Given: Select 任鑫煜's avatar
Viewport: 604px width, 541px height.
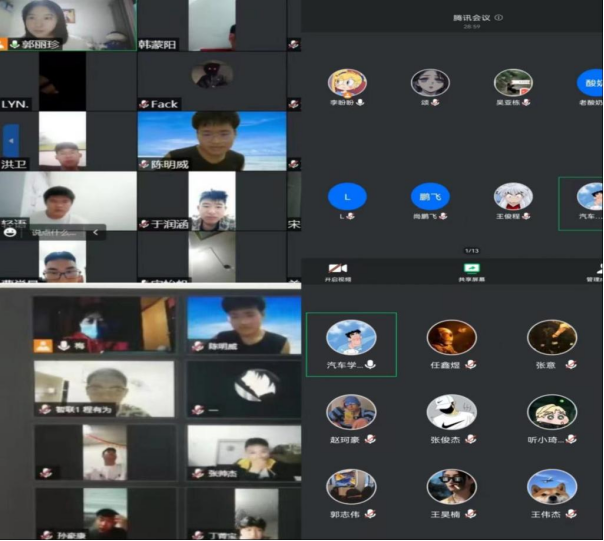Looking at the screenshot, I should coord(451,337).
